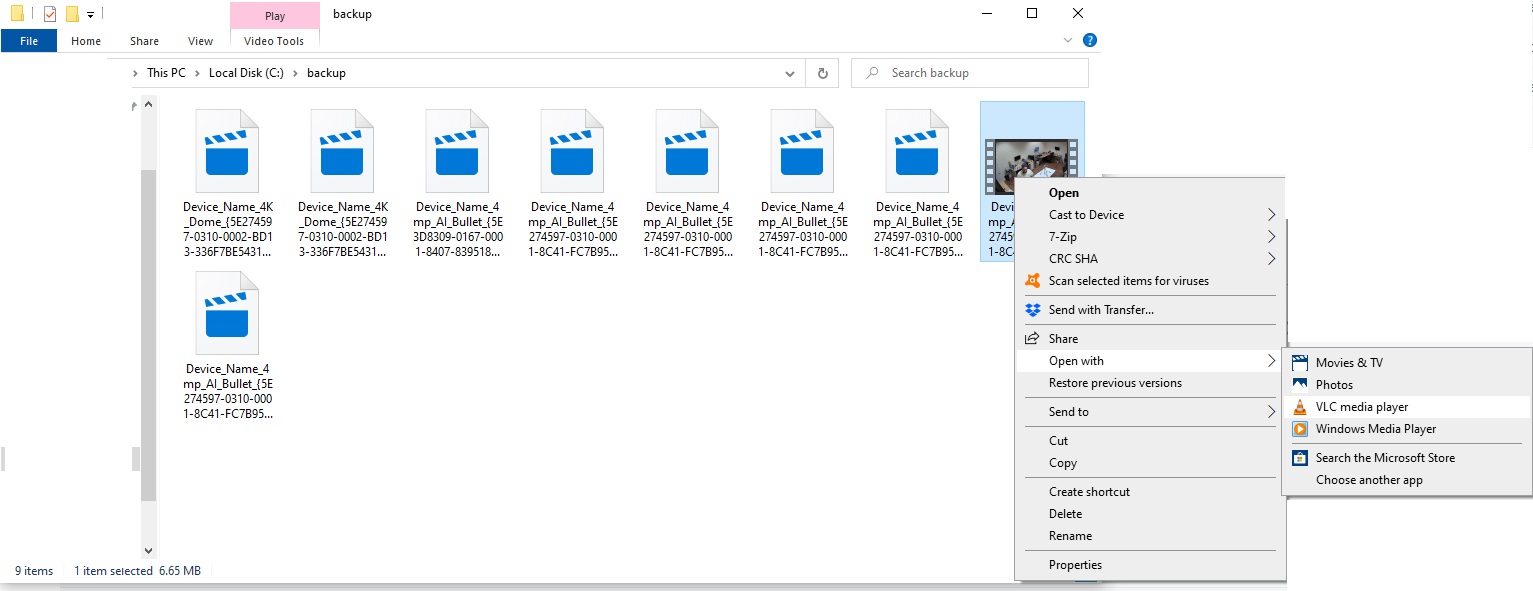
Task: Select the video file in the second row
Action: (x=228, y=345)
